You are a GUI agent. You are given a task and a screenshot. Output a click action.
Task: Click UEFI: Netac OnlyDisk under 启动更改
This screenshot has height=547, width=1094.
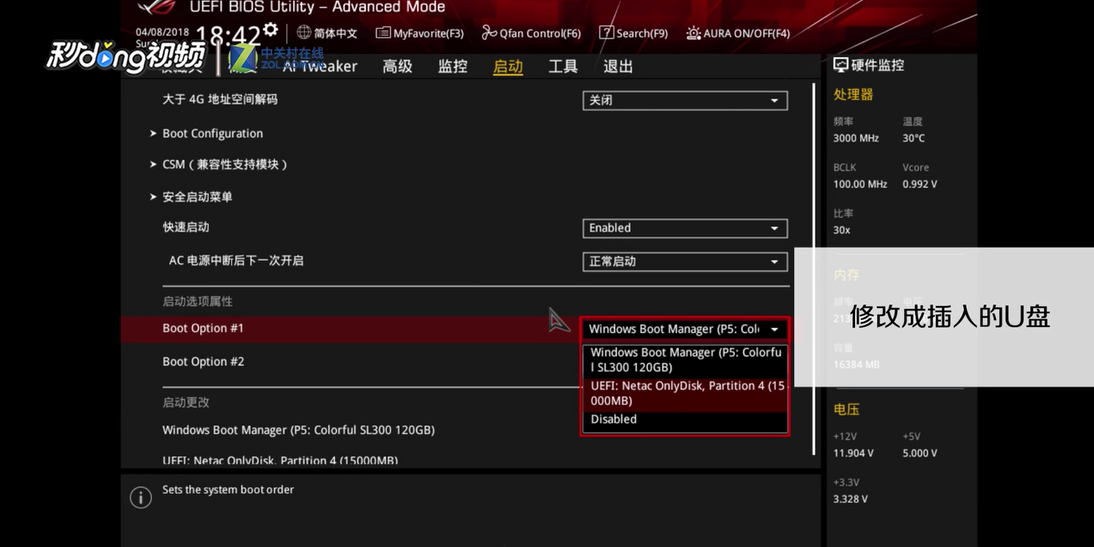[x=280, y=460]
